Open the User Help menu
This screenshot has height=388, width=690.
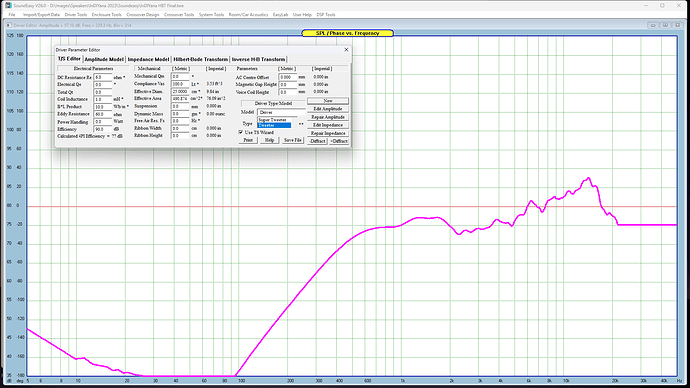[x=302, y=15]
